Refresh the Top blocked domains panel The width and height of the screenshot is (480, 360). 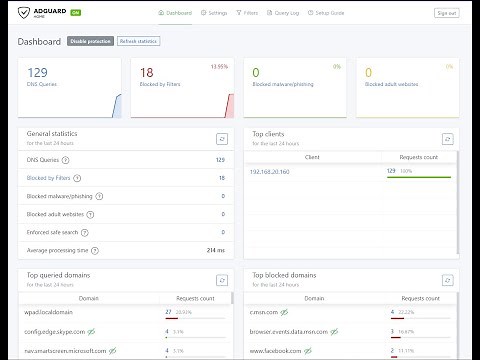click(x=448, y=280)
